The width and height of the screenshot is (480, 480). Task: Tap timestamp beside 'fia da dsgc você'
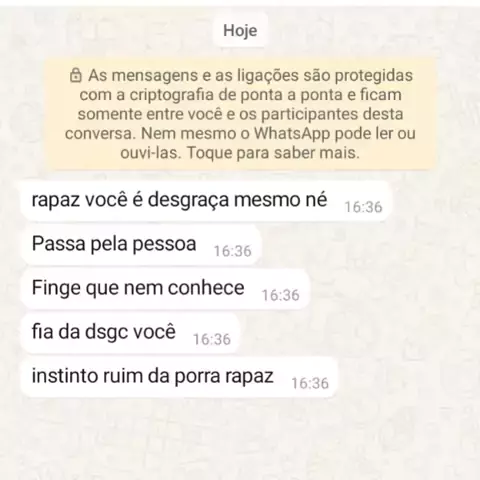(x=212, y=339)
